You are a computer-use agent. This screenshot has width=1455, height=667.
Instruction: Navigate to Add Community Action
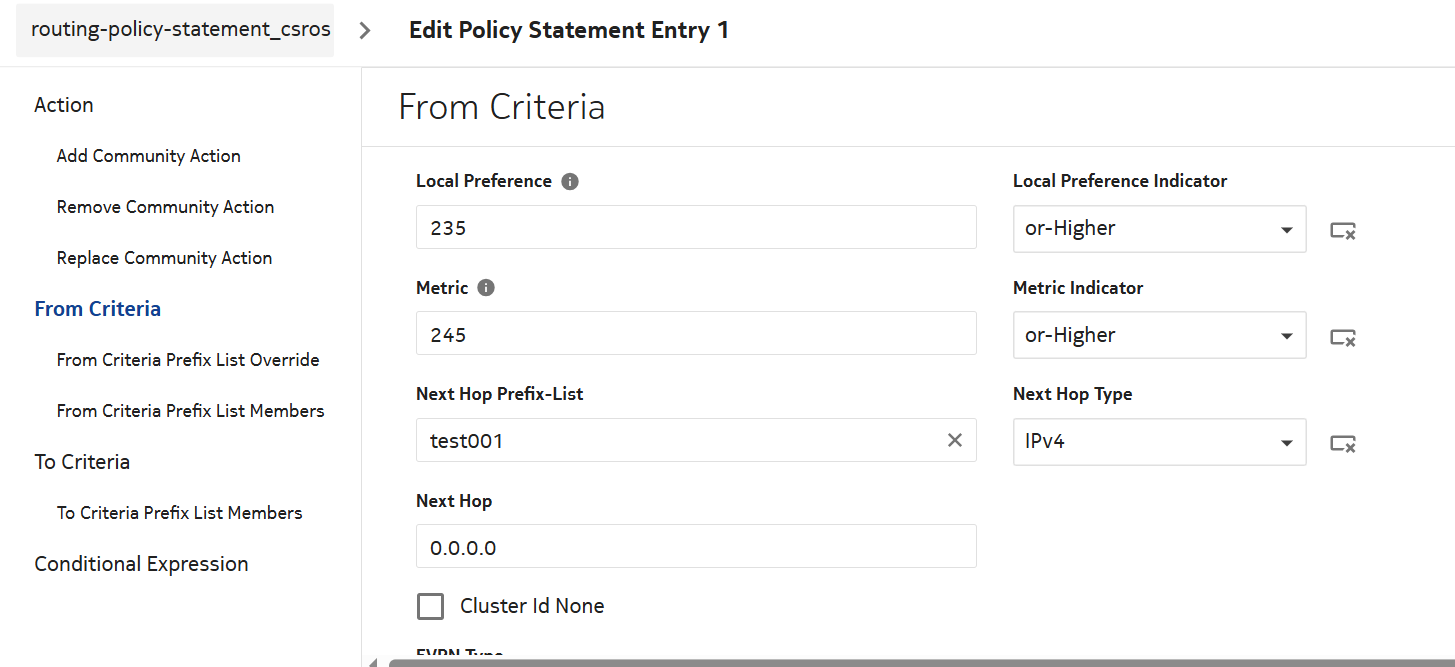coord(148,156)
